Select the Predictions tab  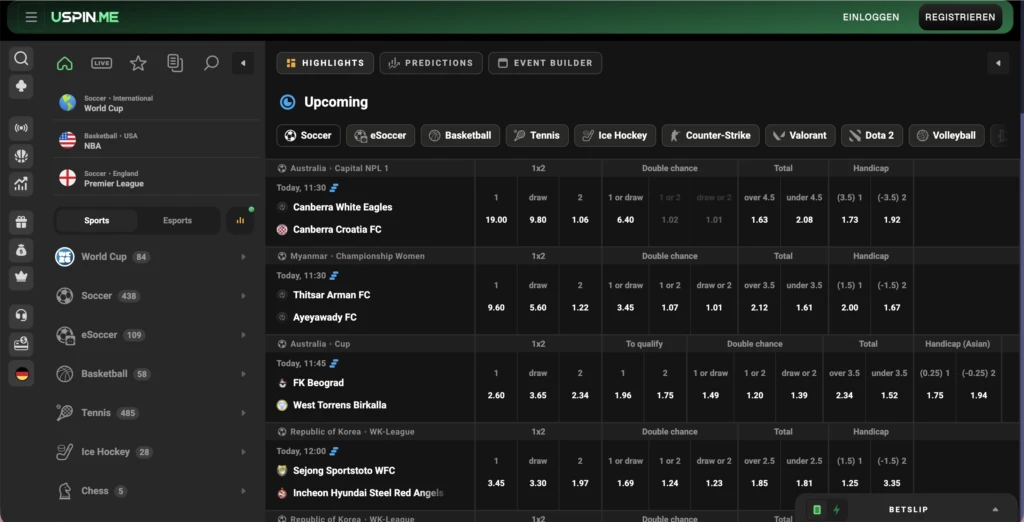(x=431, y=63)
